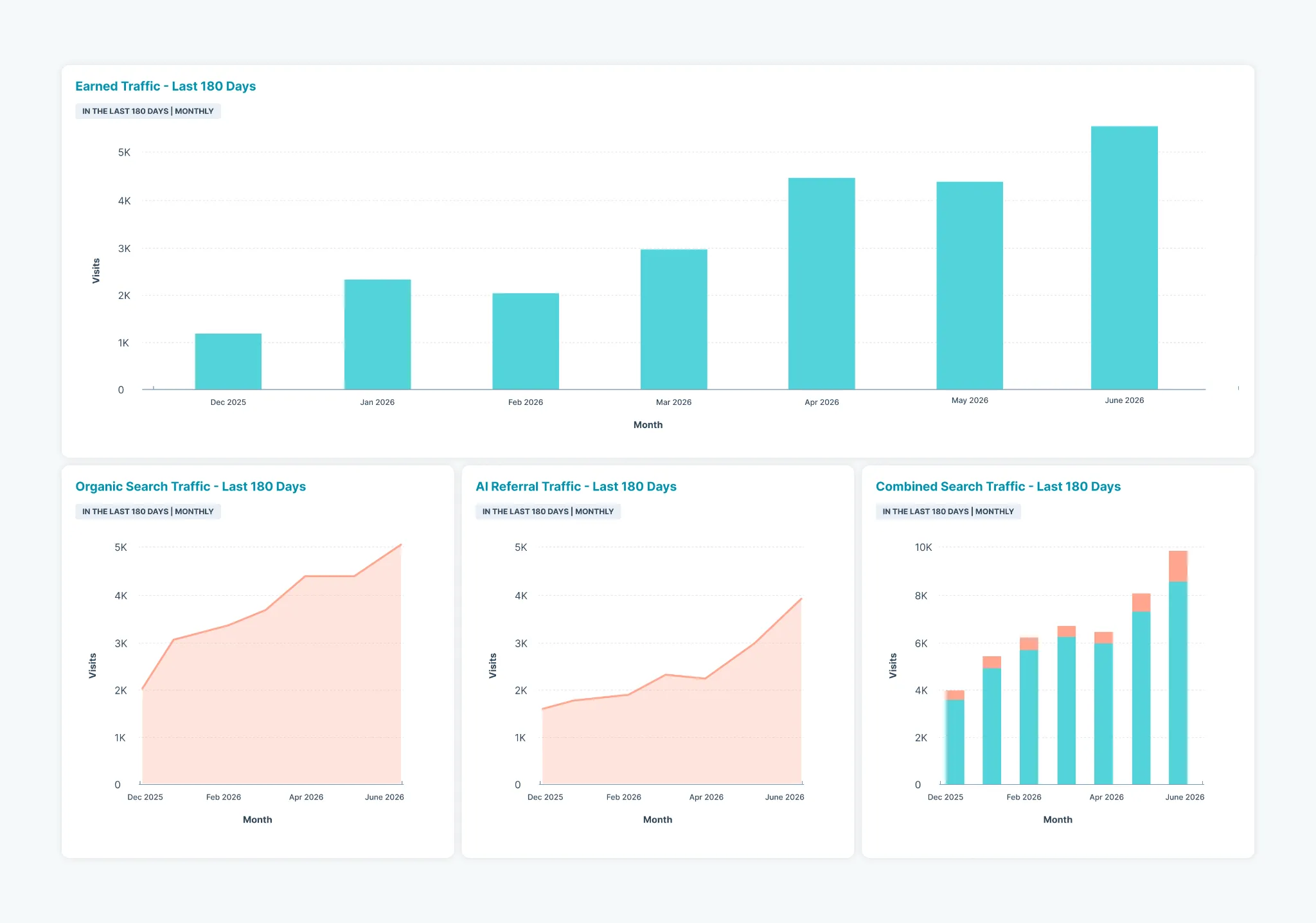
Task: Select the Mar 2026 bar in Earned Traffic
Action: (673, 319)
